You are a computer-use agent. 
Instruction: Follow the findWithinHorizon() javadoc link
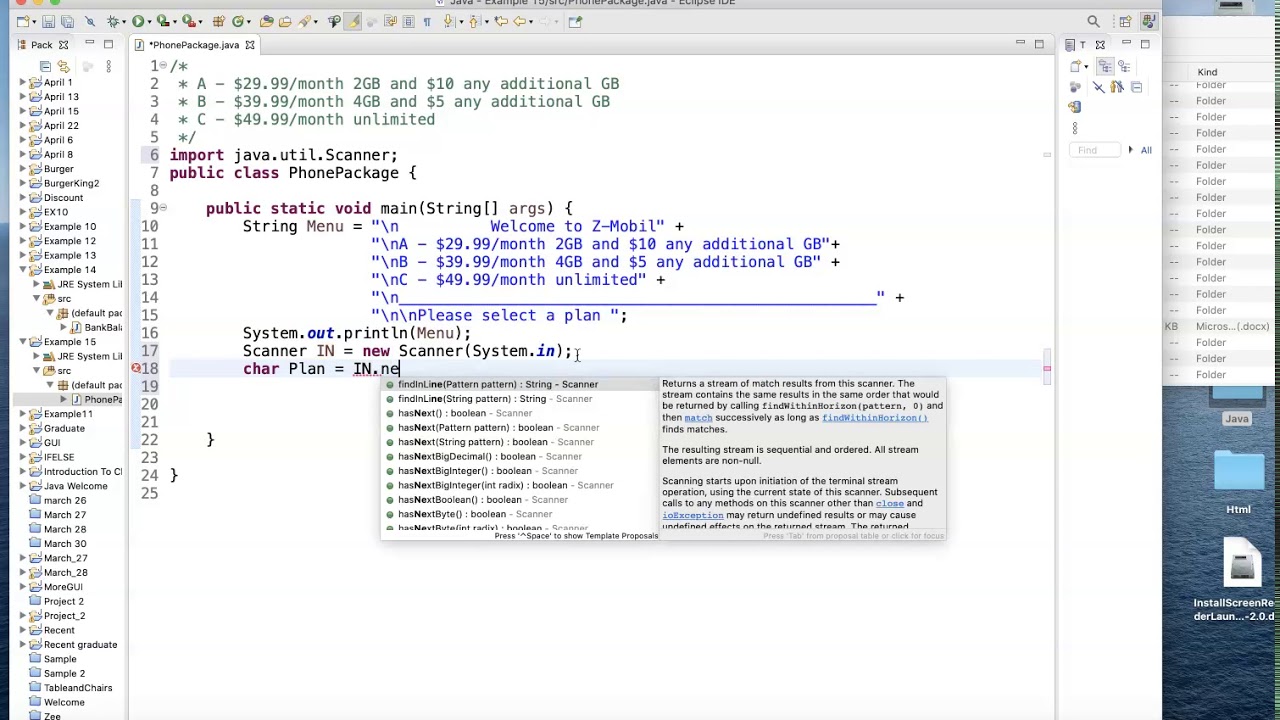875,418
